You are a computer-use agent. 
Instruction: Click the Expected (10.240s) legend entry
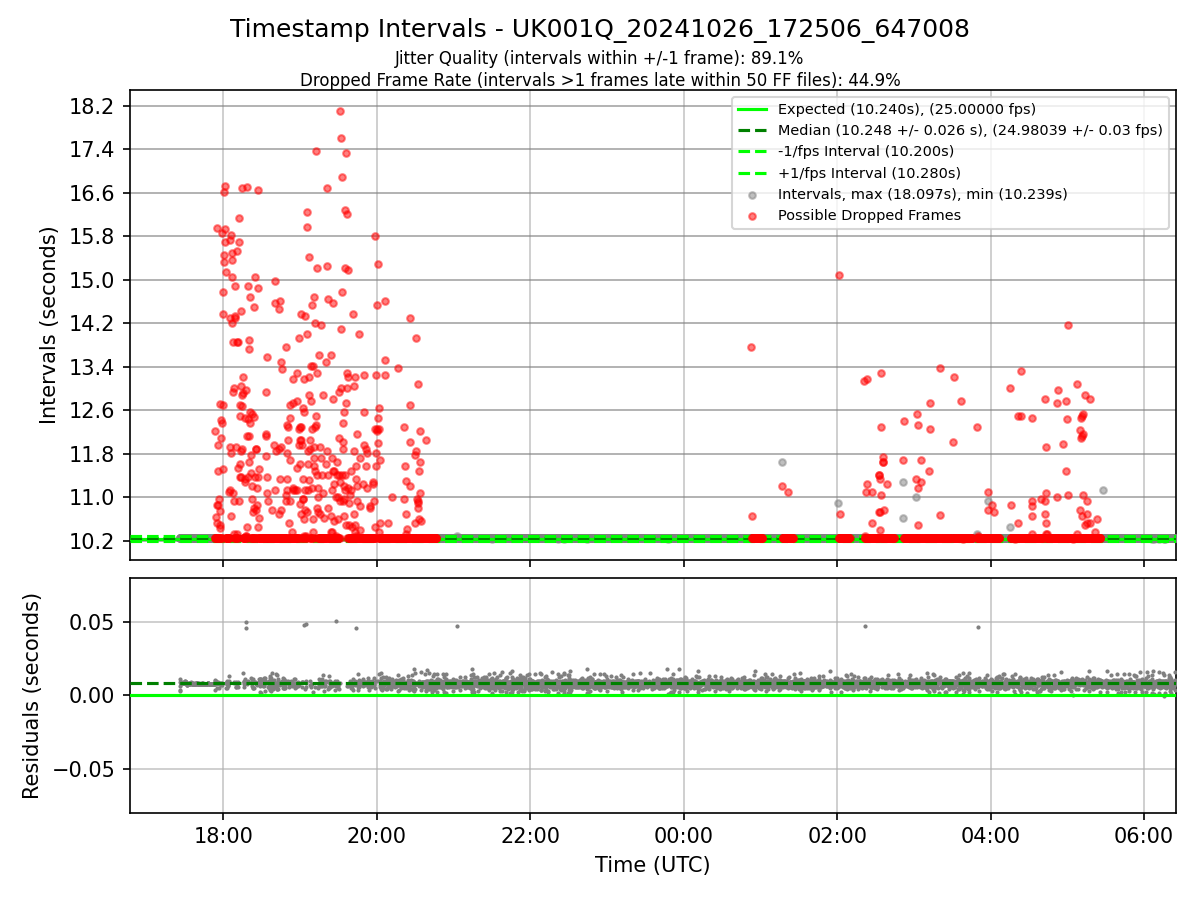click(907, 110)
